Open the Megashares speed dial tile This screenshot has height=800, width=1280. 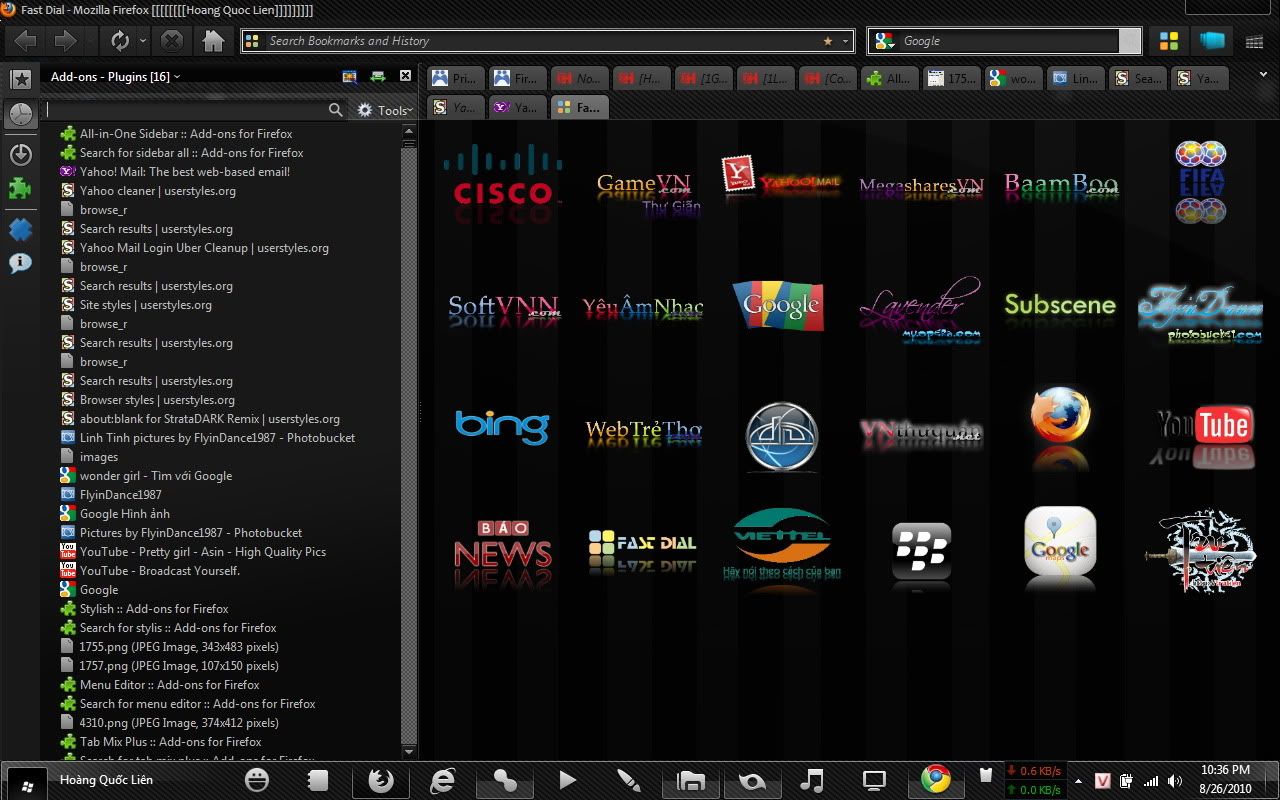[x=921, y=187]
